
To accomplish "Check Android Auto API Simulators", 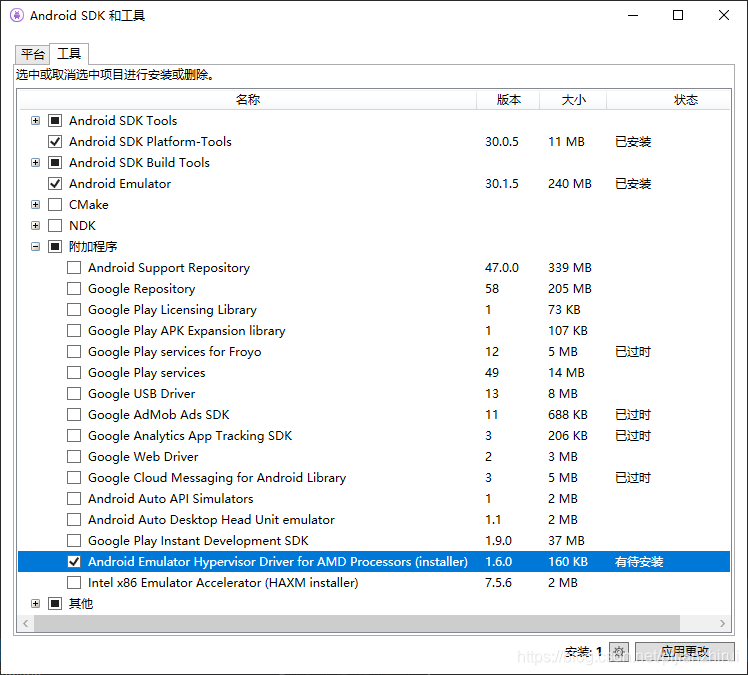I will coord(74,498).
